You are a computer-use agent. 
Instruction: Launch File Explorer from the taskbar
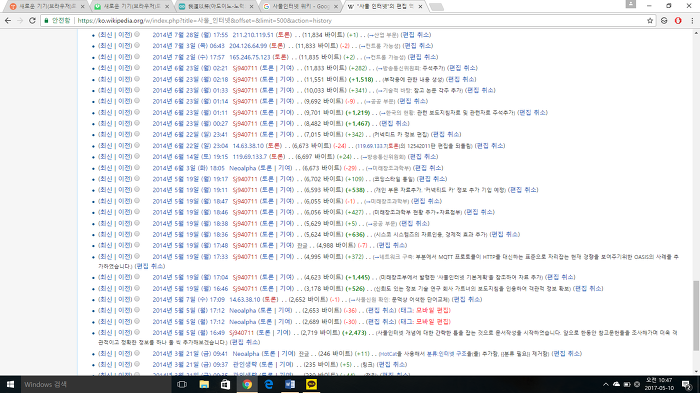point(204,385)
